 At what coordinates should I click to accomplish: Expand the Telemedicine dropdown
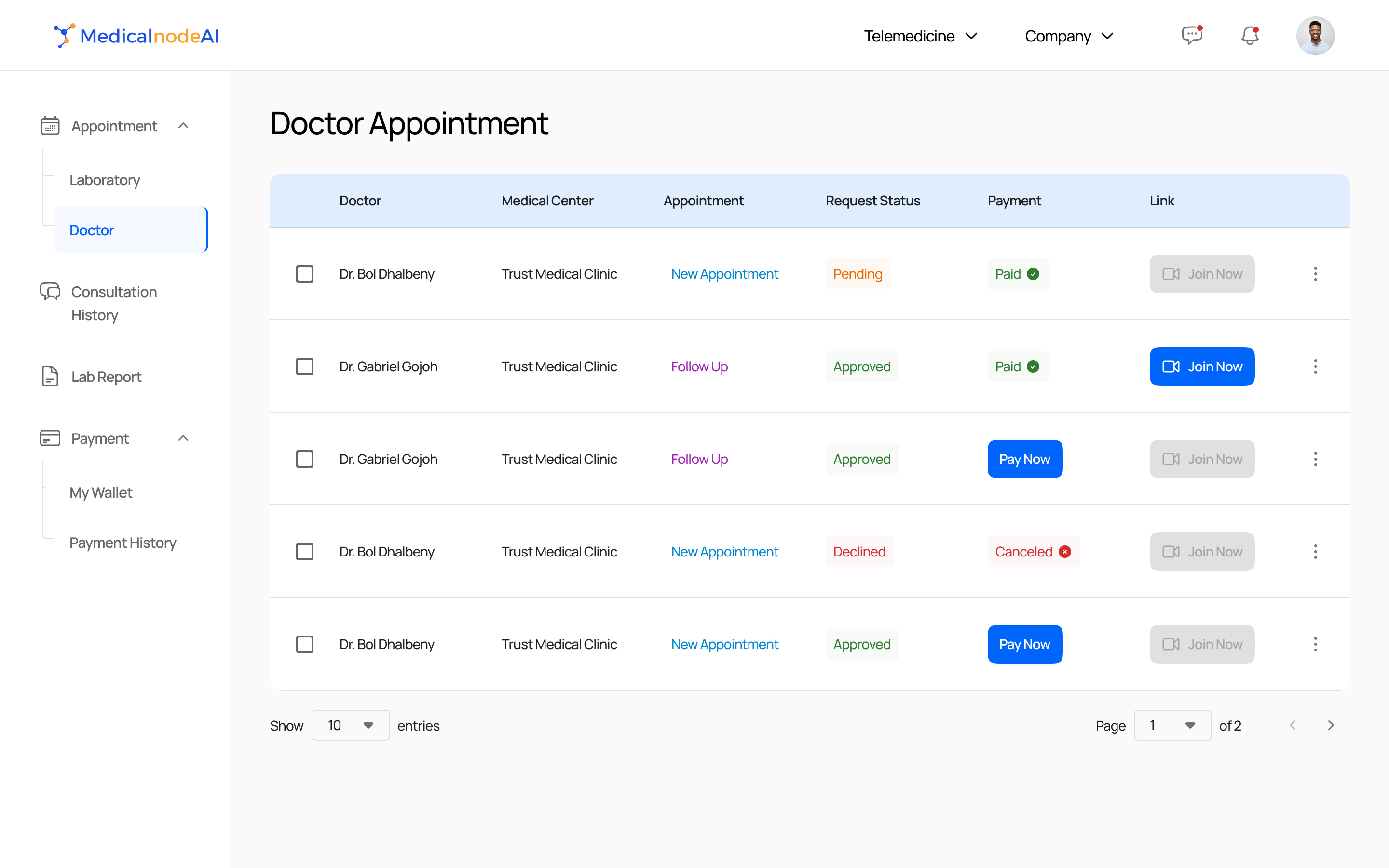(x=920, y=36)
